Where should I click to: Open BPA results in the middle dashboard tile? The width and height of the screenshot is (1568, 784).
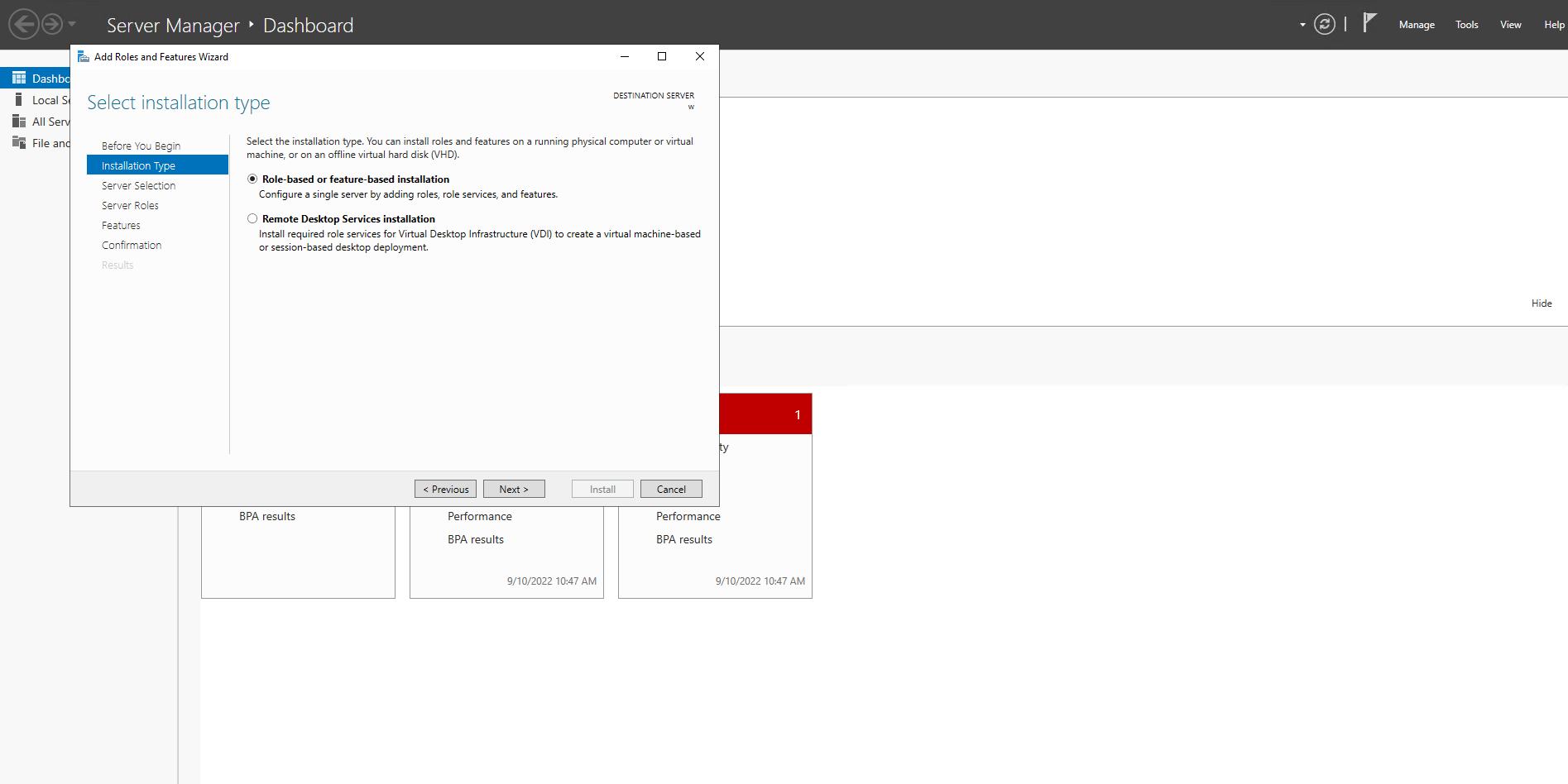[476, 539]
